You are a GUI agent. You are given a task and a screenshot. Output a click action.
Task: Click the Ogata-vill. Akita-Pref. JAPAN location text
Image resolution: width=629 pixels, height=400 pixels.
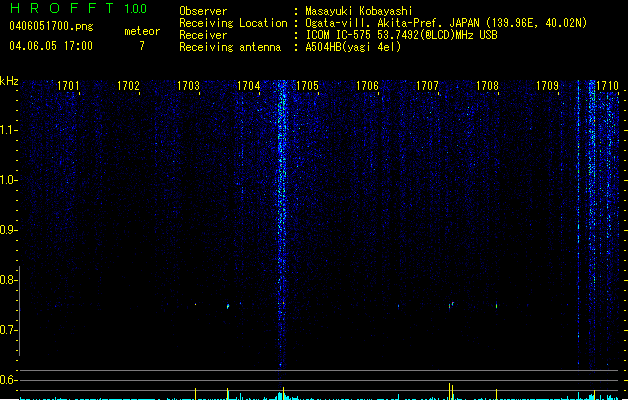pos(446,23)
